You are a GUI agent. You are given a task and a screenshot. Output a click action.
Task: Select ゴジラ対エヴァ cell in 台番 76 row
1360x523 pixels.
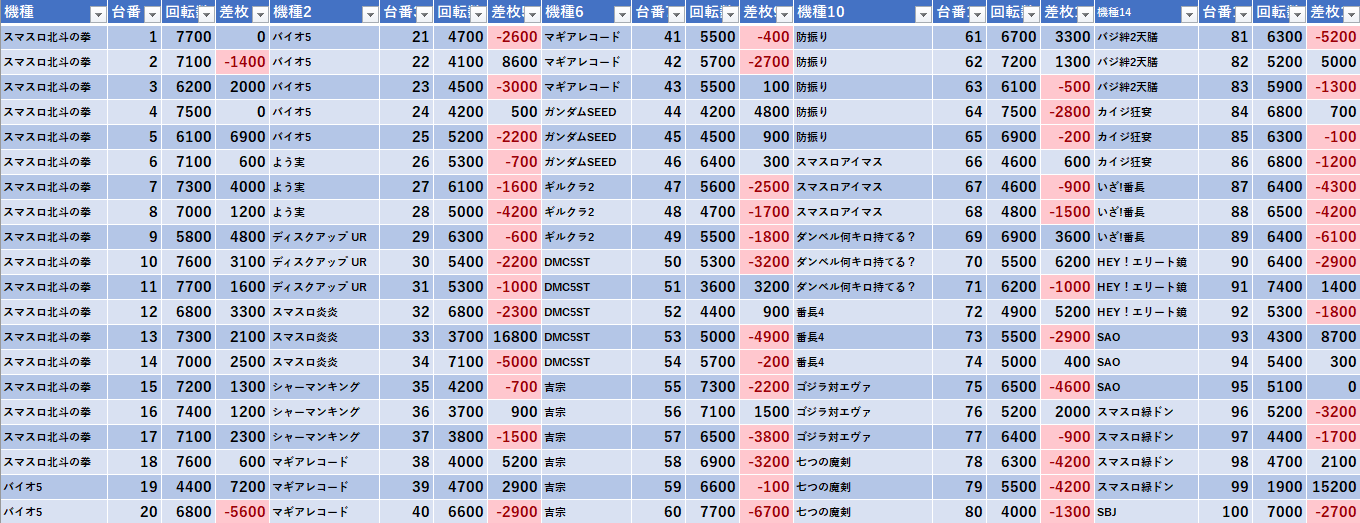click(x=863, y=412)
